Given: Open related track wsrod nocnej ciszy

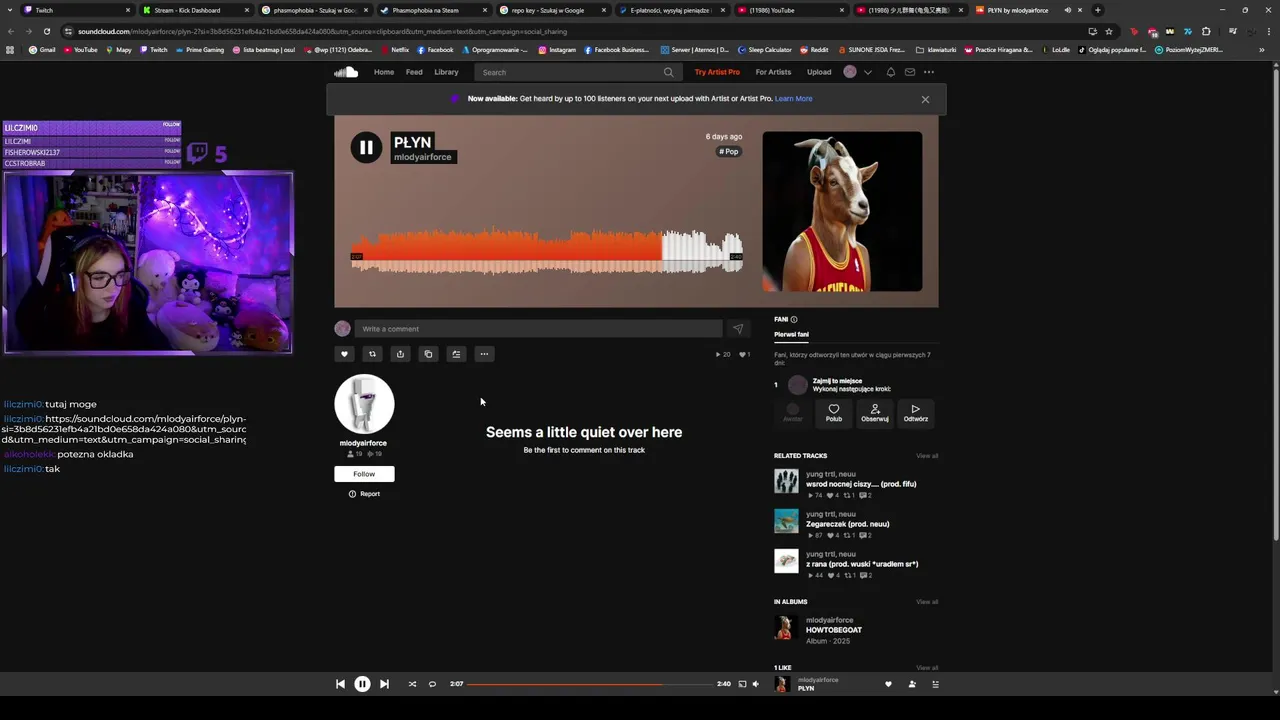Looking at the screenshot, I should click(x=861, y=484).
